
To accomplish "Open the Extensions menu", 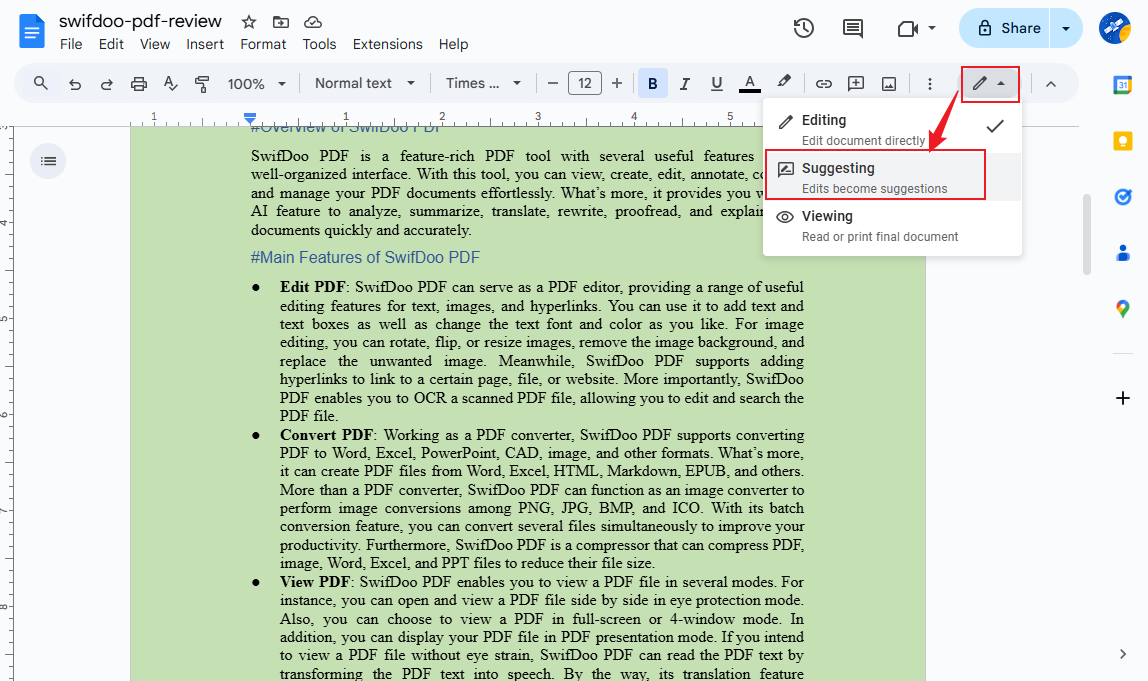I will coord(387,44).
